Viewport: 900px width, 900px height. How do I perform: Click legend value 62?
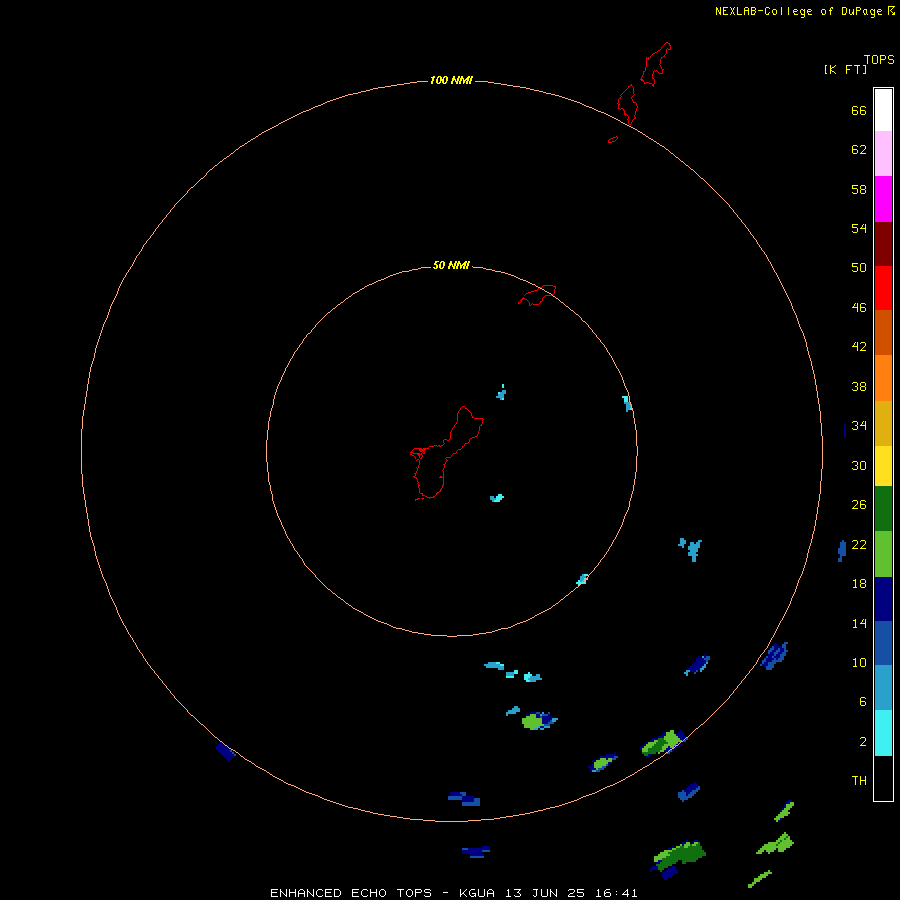tap(859, 149)
